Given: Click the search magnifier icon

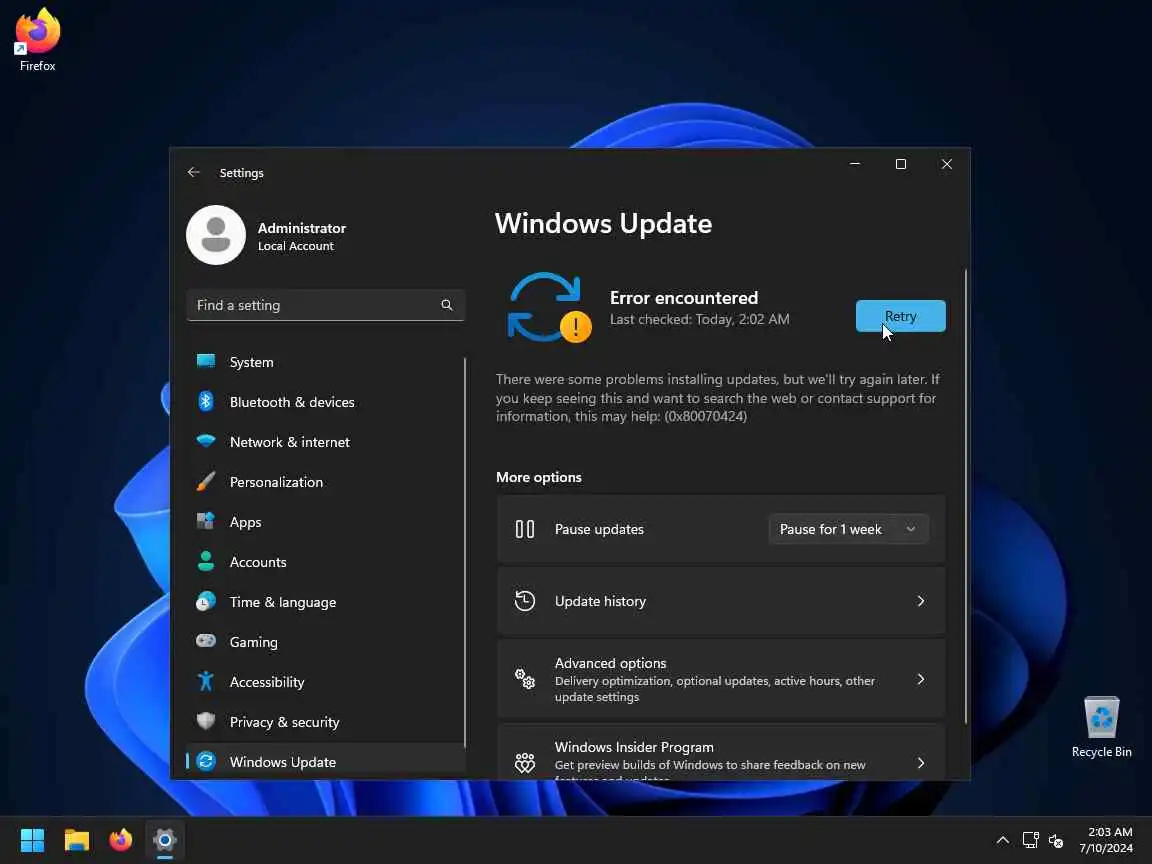Looking at the screenshot, I should [447, 305].
